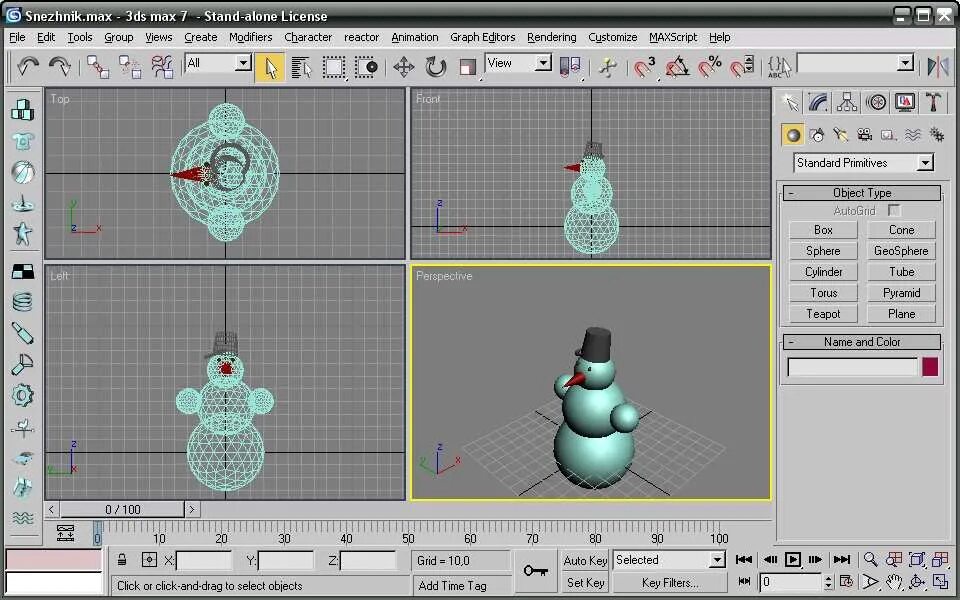Viewport: 960px width, 600px height.
Task: Activate the Select and Rotate tool
Action: point(435,66)
